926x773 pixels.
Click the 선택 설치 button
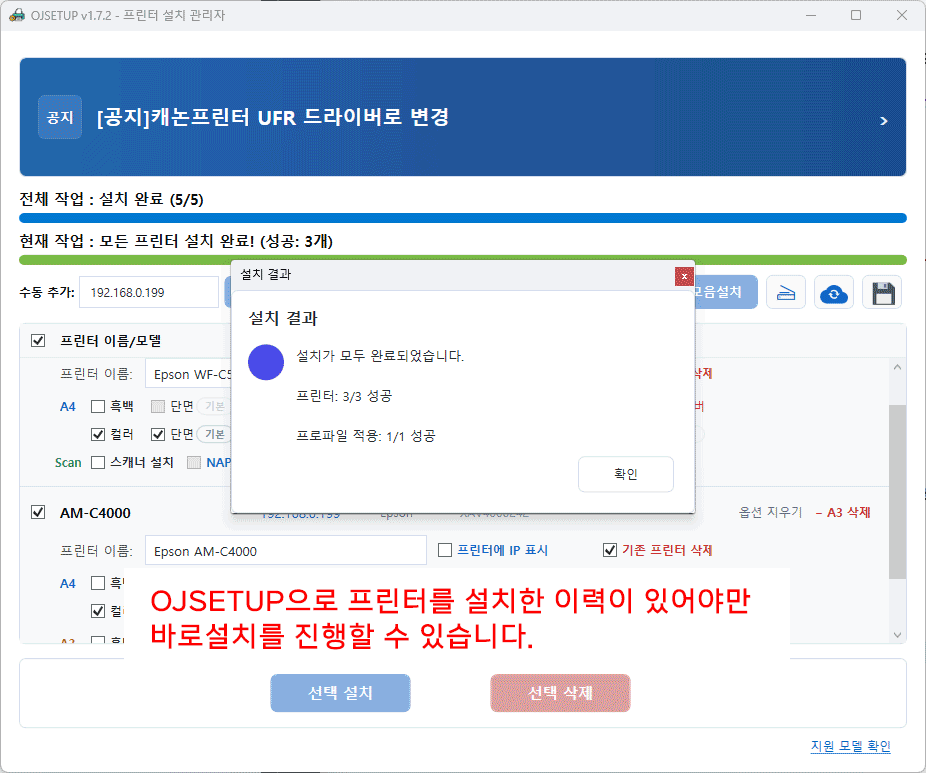[340, 692]
